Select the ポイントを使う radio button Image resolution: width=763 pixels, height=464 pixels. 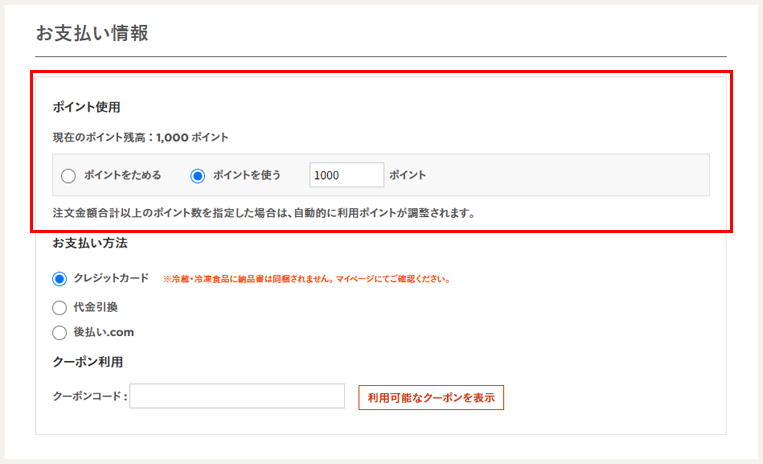[198, 176]
